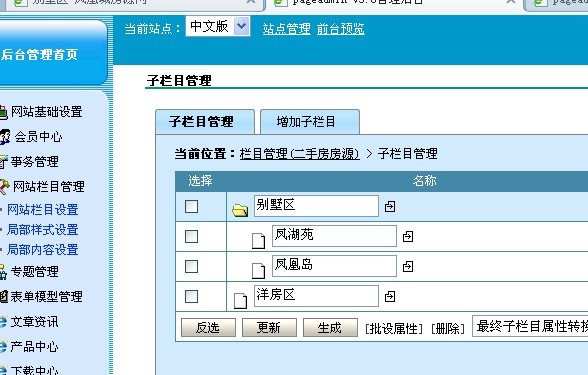The width and height of the screenshot is (588, 375).
Task: Tick the checkbox for 洋房区 row
Action: click(192, 297)
